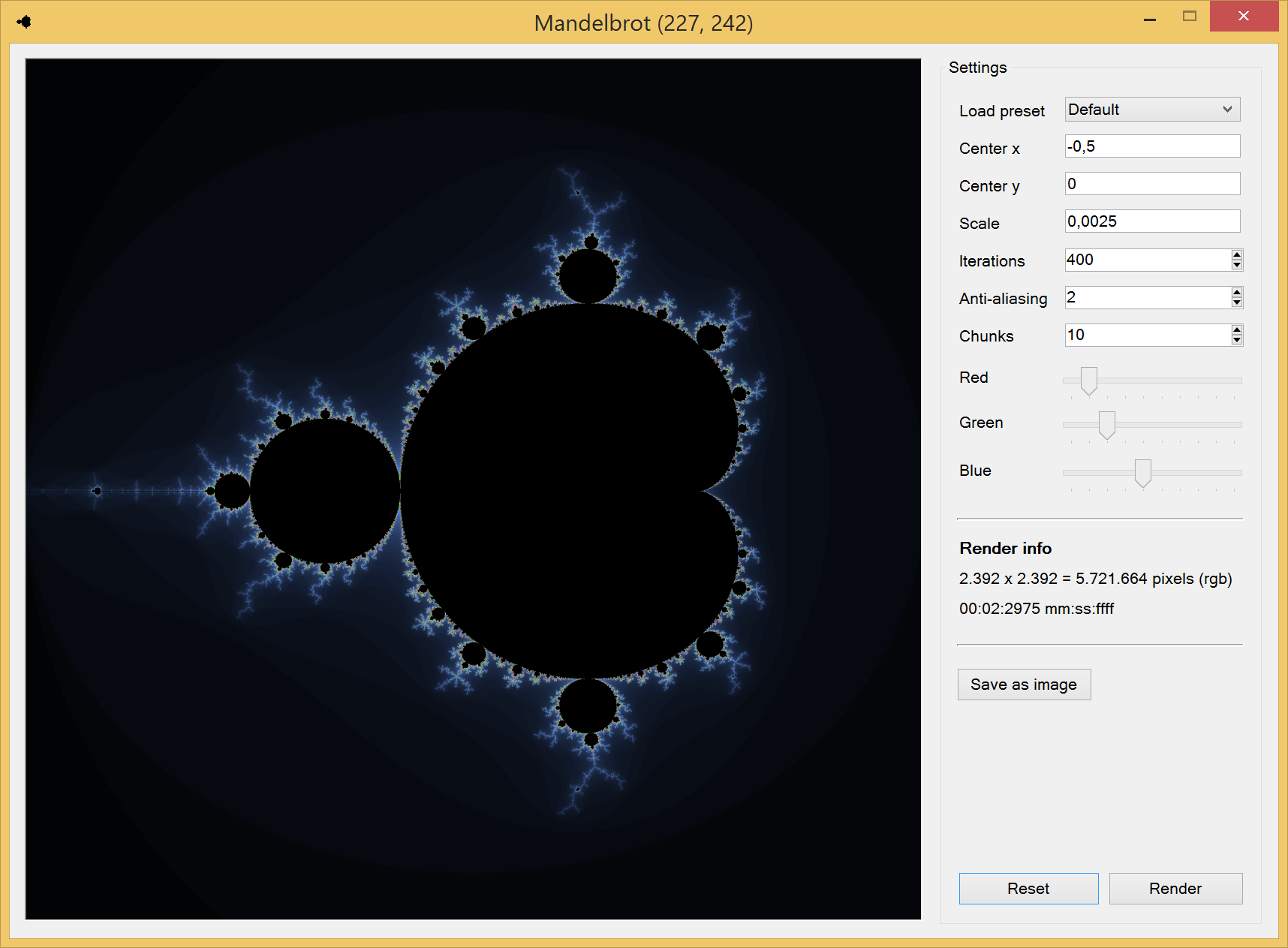Click the Iterations value field
Screen dimensions: 1288x948
(x=1147, y=260)
